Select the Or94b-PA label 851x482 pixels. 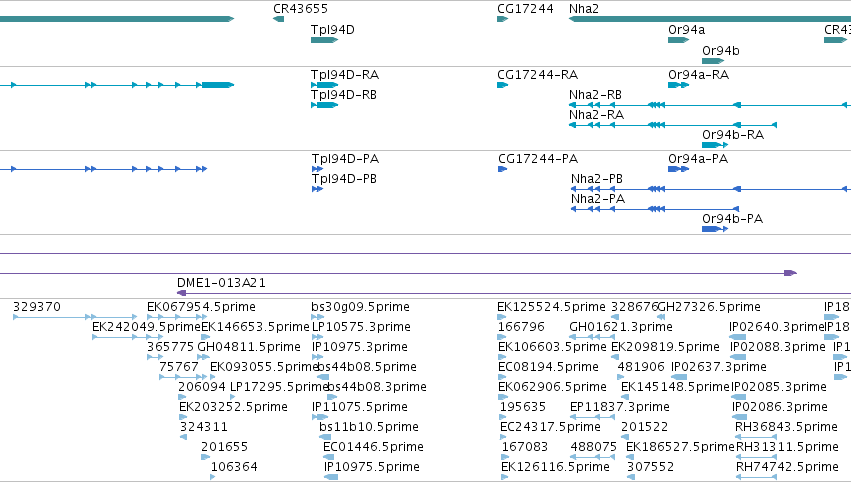click(x=733, y=219)
